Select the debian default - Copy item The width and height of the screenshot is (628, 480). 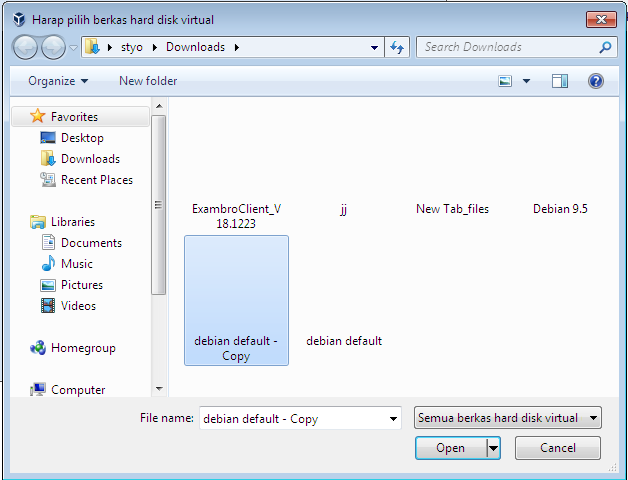coord(236,301)
